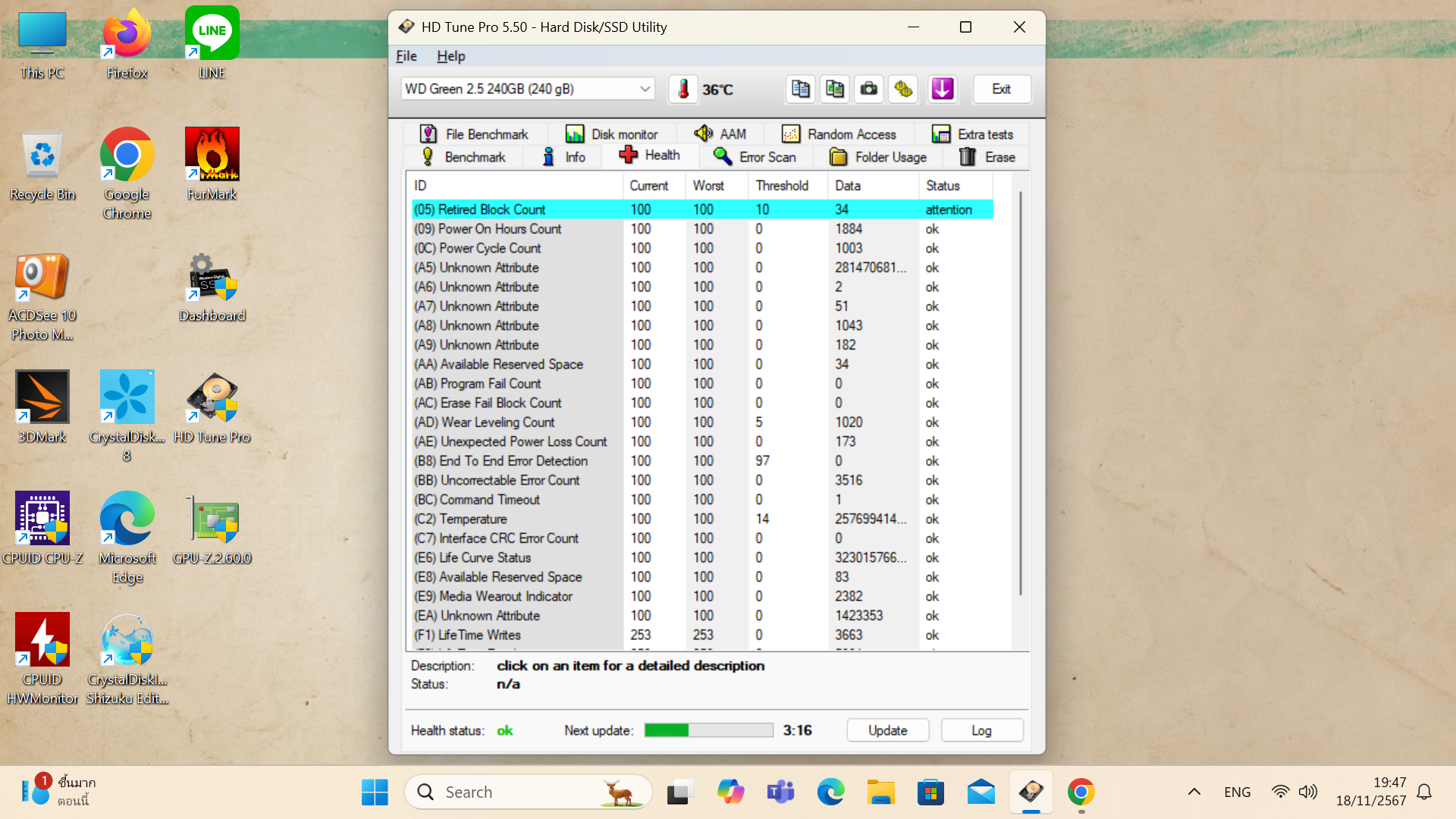
Task: Open the CPUID HWMonitor desktop icon
Action: coord(42,659)
